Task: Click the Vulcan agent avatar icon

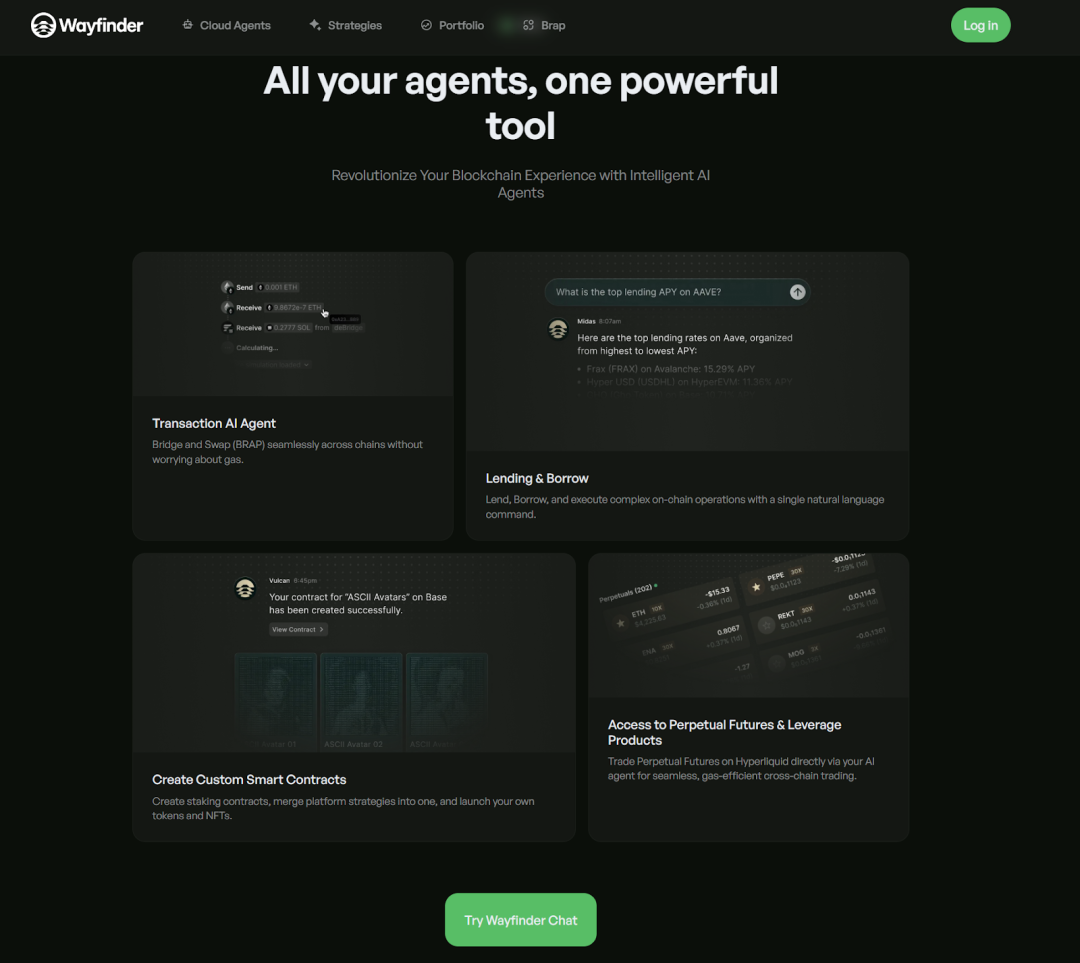Action: point(245,589)
